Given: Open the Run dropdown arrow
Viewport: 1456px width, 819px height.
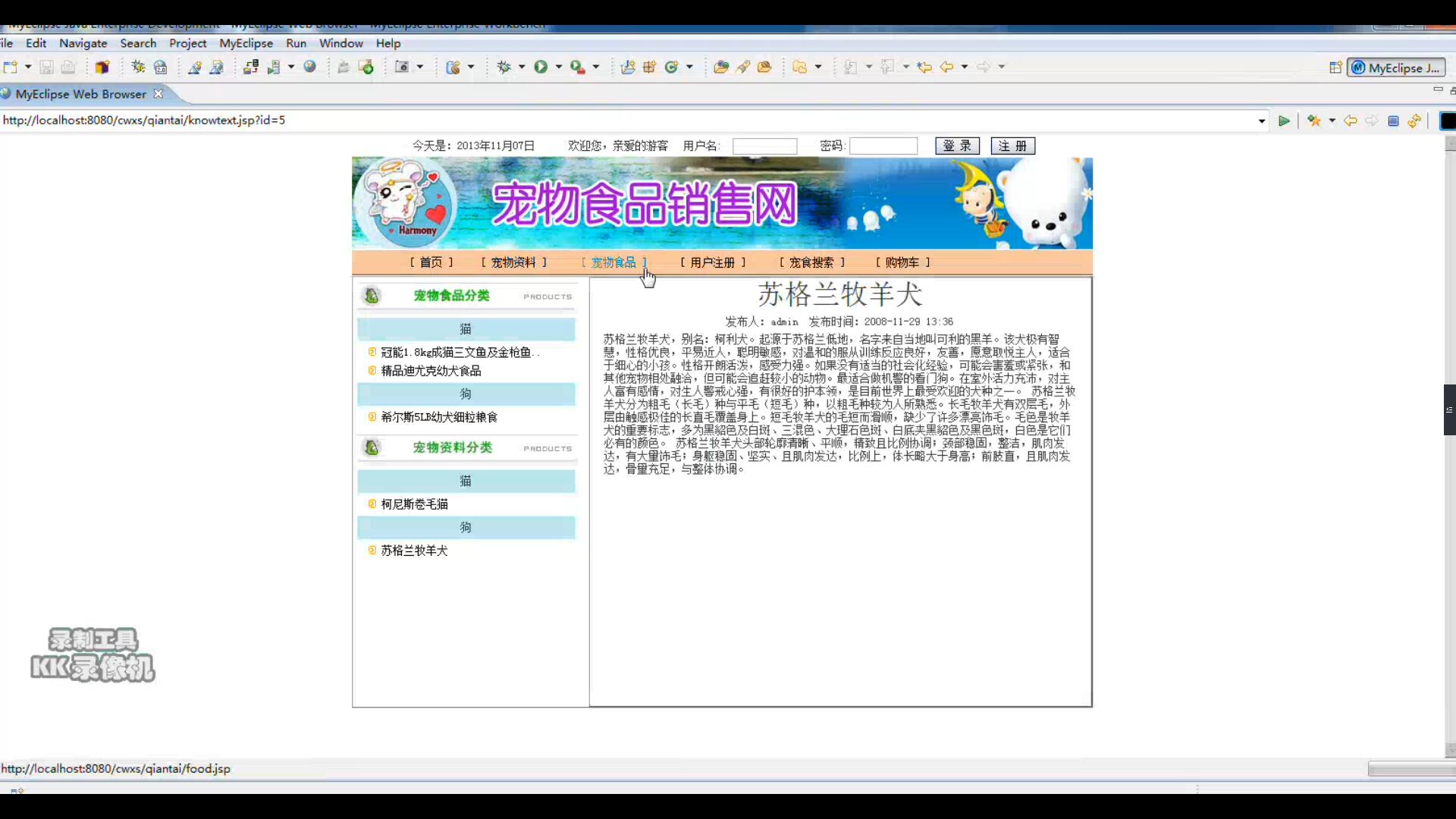Looking at the screenshot, I should (559, 67).
